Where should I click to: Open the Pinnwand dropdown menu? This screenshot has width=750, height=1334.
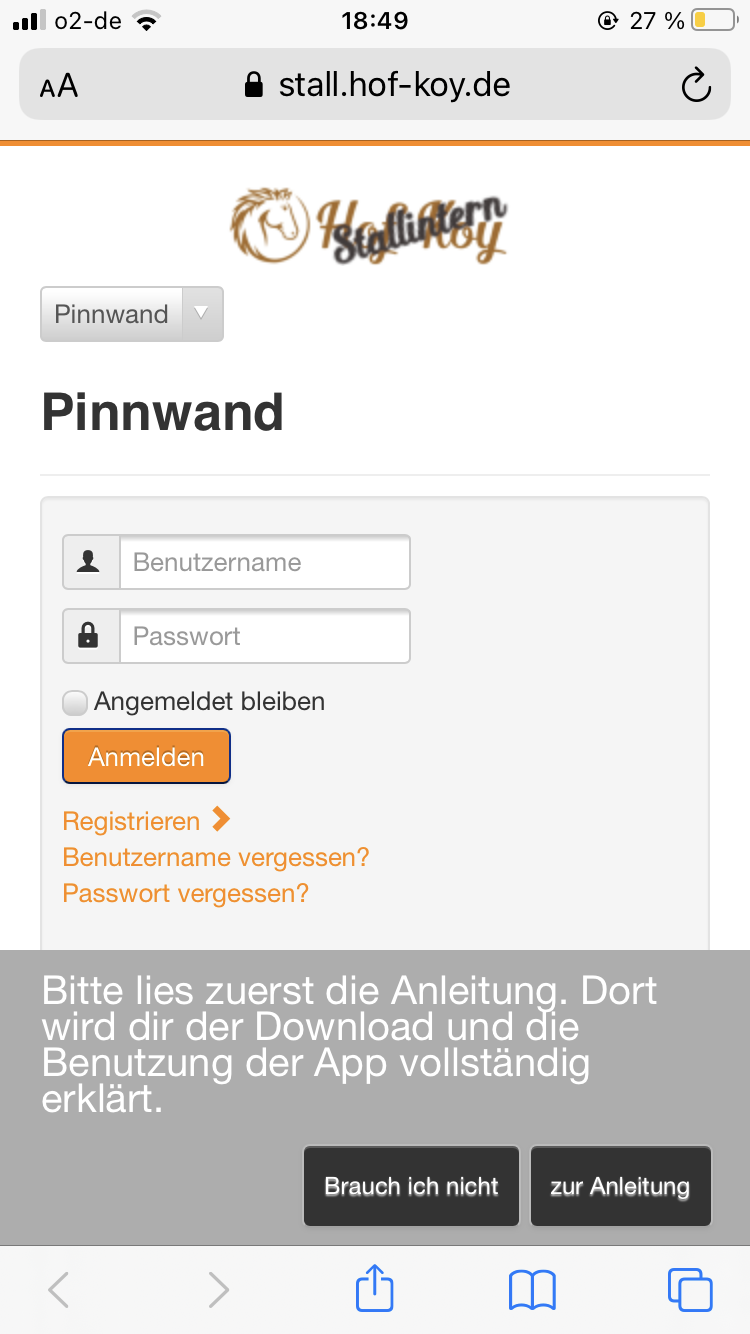point(131,314)
